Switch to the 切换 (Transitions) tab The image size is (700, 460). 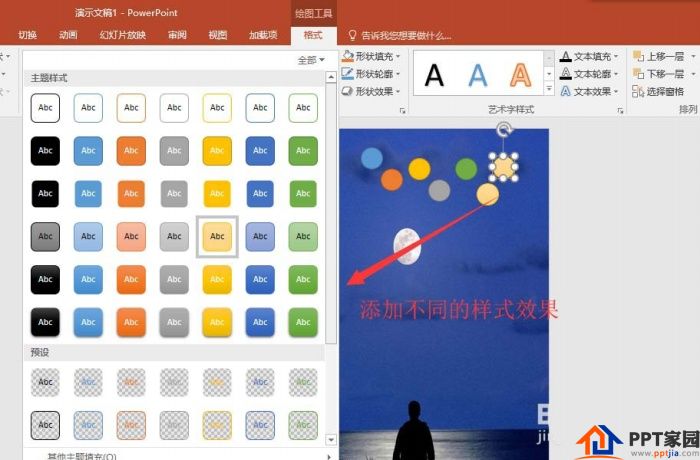27,35
